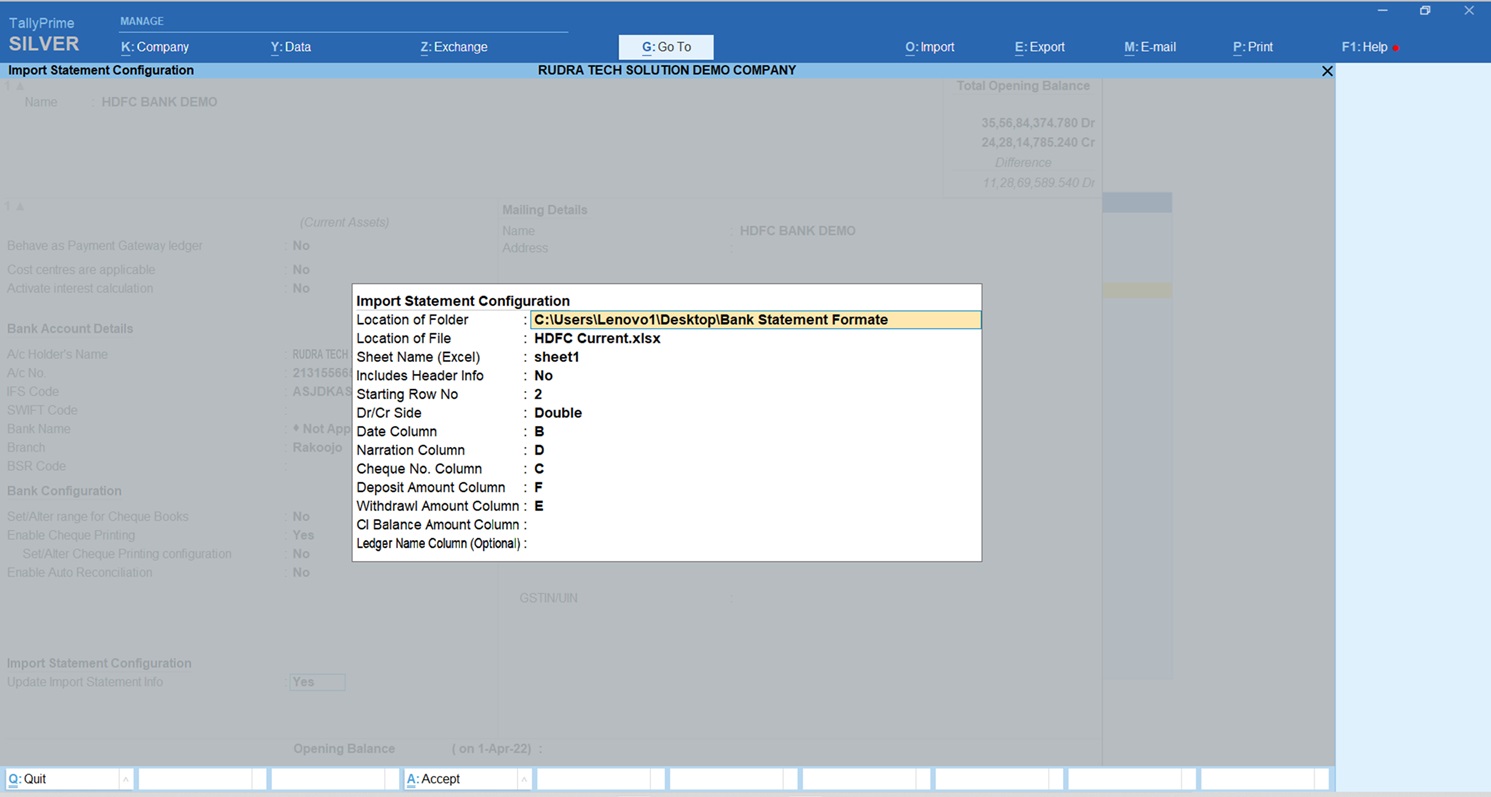This screenshot has width=1491, height=797.
Task: Open F1: Help with red notification dot
Action: 1368,47
